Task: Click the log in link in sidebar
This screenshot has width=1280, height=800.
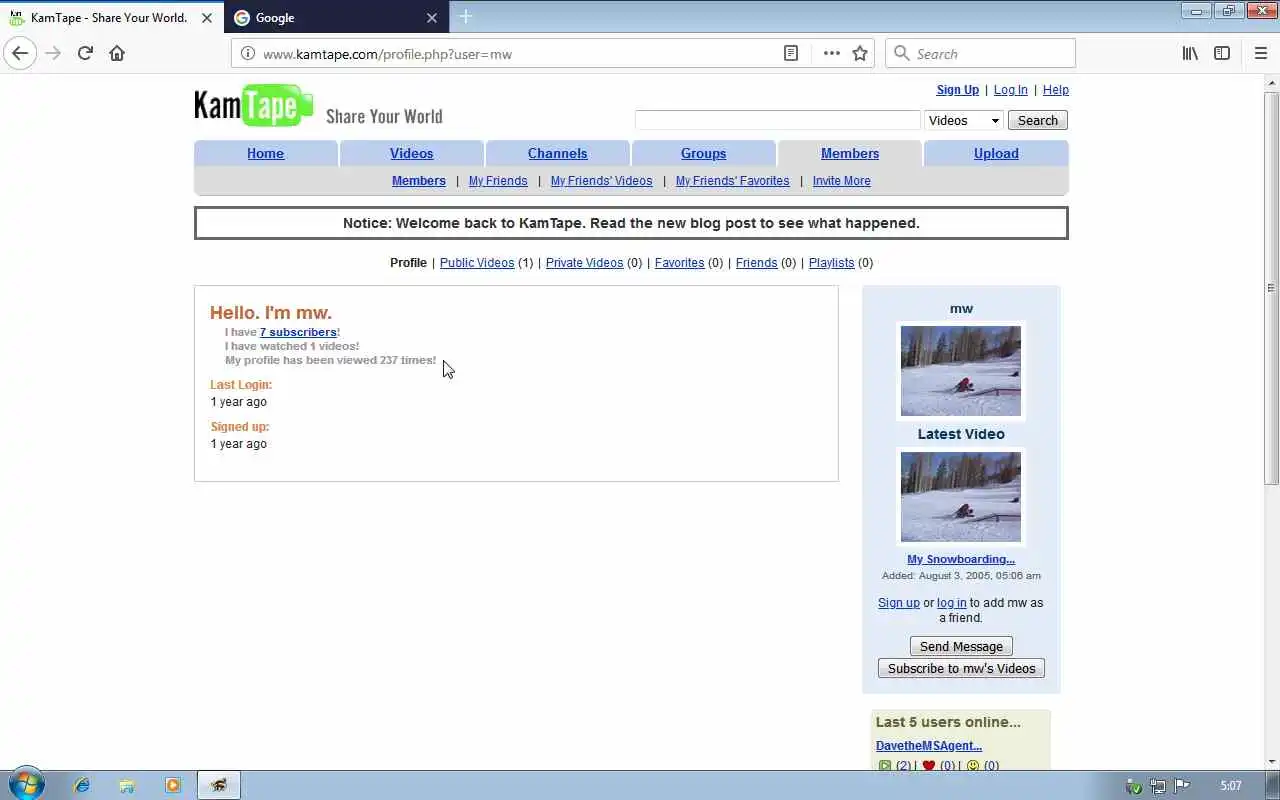Action: [951, 603]
